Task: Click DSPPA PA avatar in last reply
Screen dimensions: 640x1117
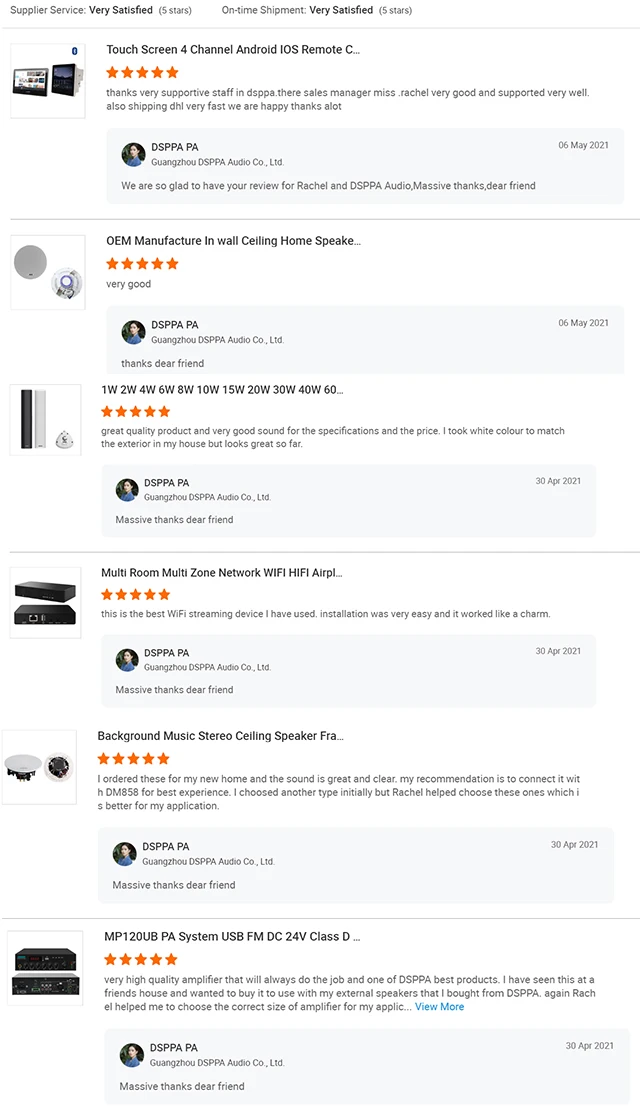Action: [131, 1055]
